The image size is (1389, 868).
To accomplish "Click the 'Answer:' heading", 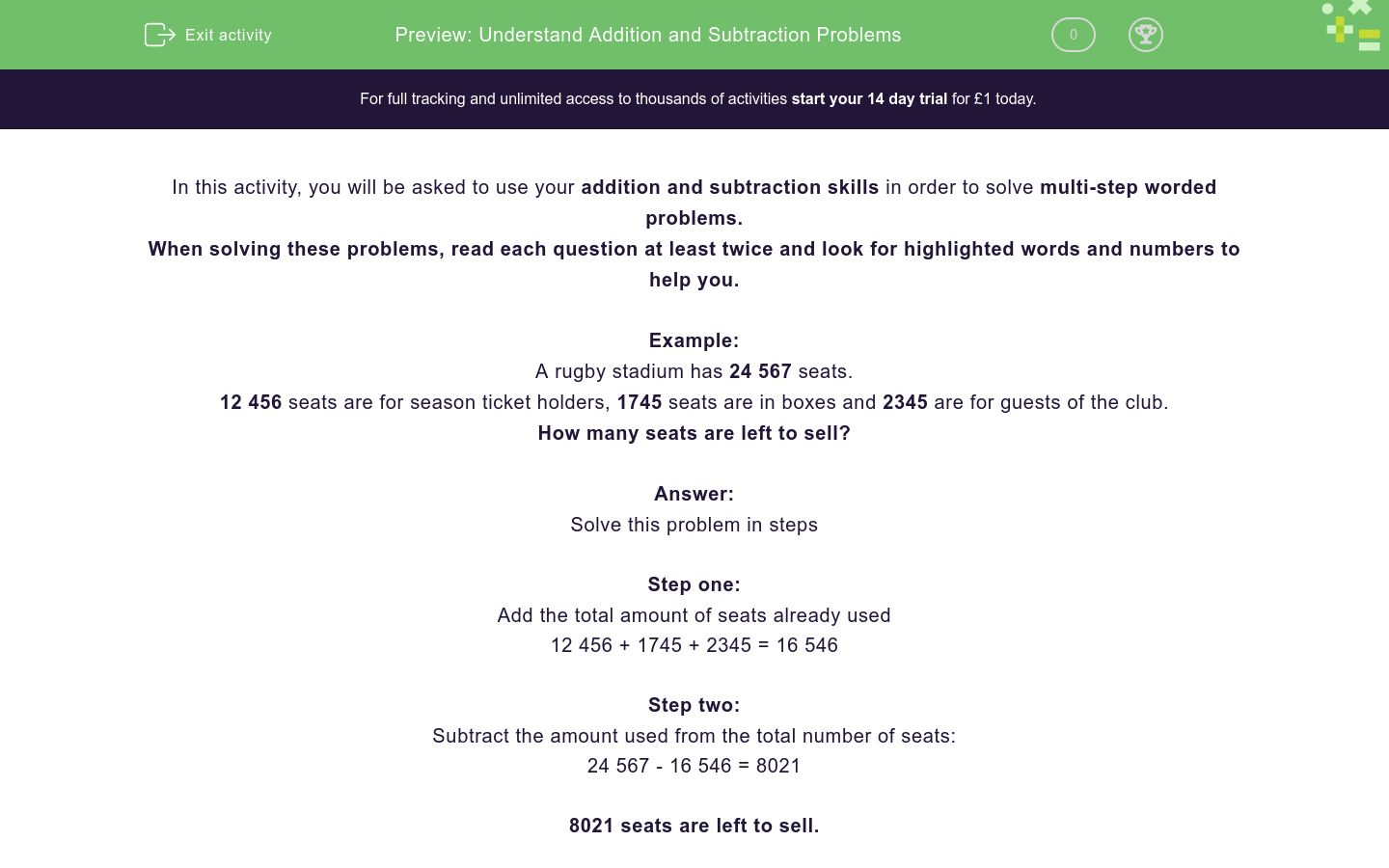I will [694, 494].
